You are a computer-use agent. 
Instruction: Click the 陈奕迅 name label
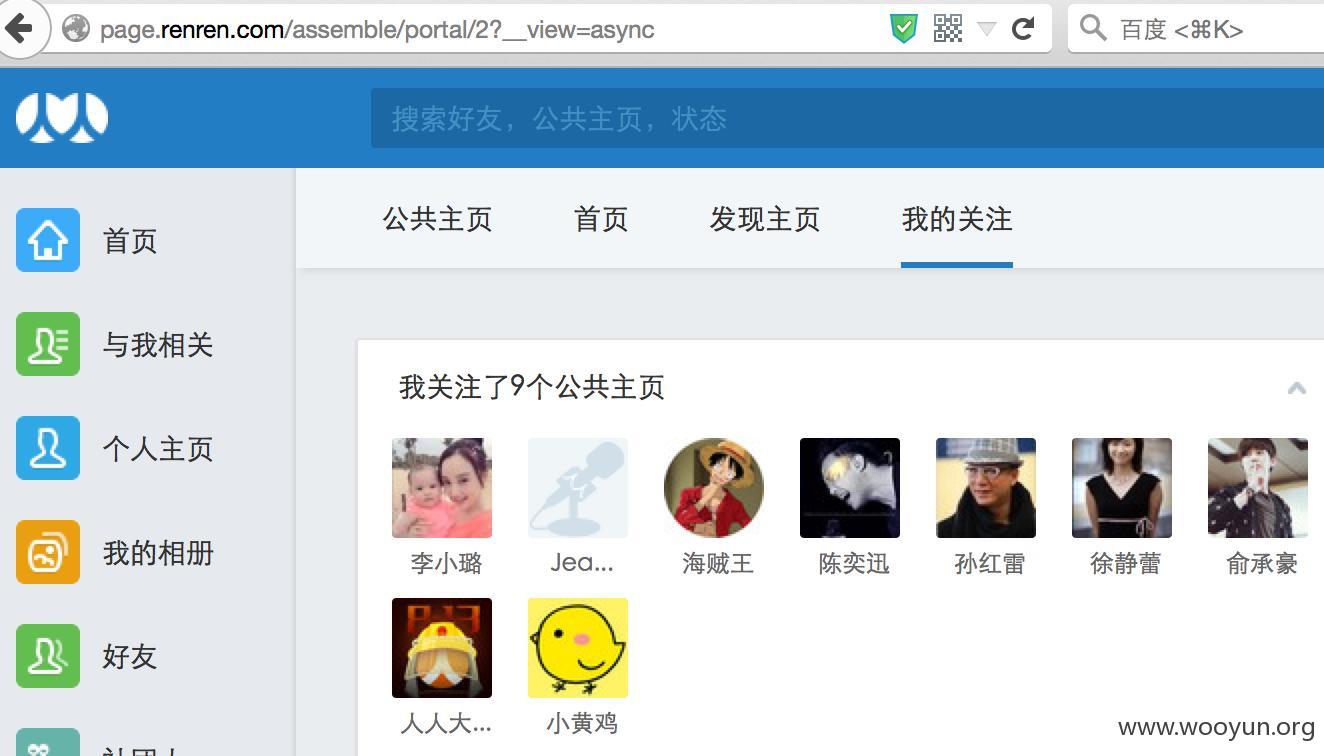pyautogui.click(x=854, y=563)
